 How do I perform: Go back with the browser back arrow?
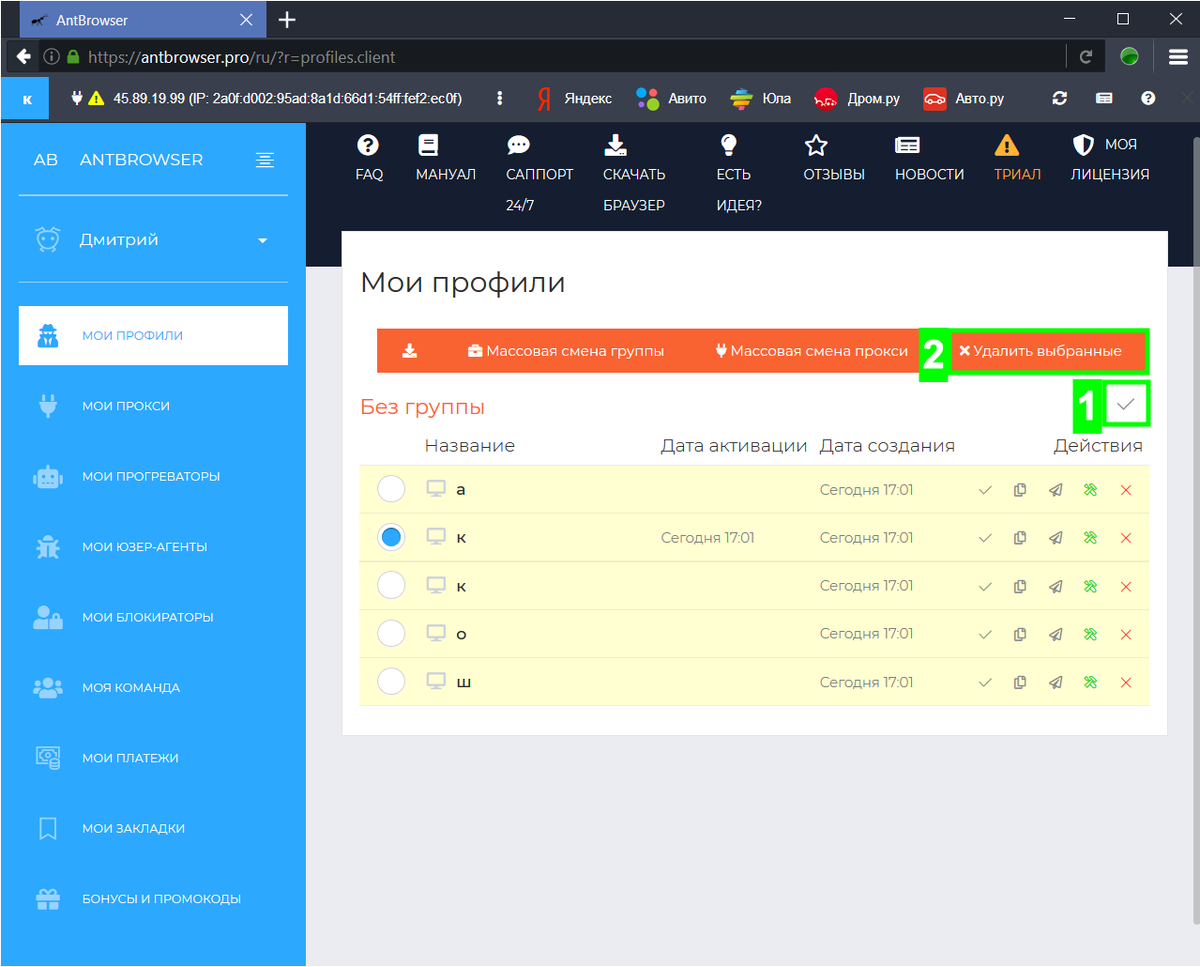coord(23,57)
